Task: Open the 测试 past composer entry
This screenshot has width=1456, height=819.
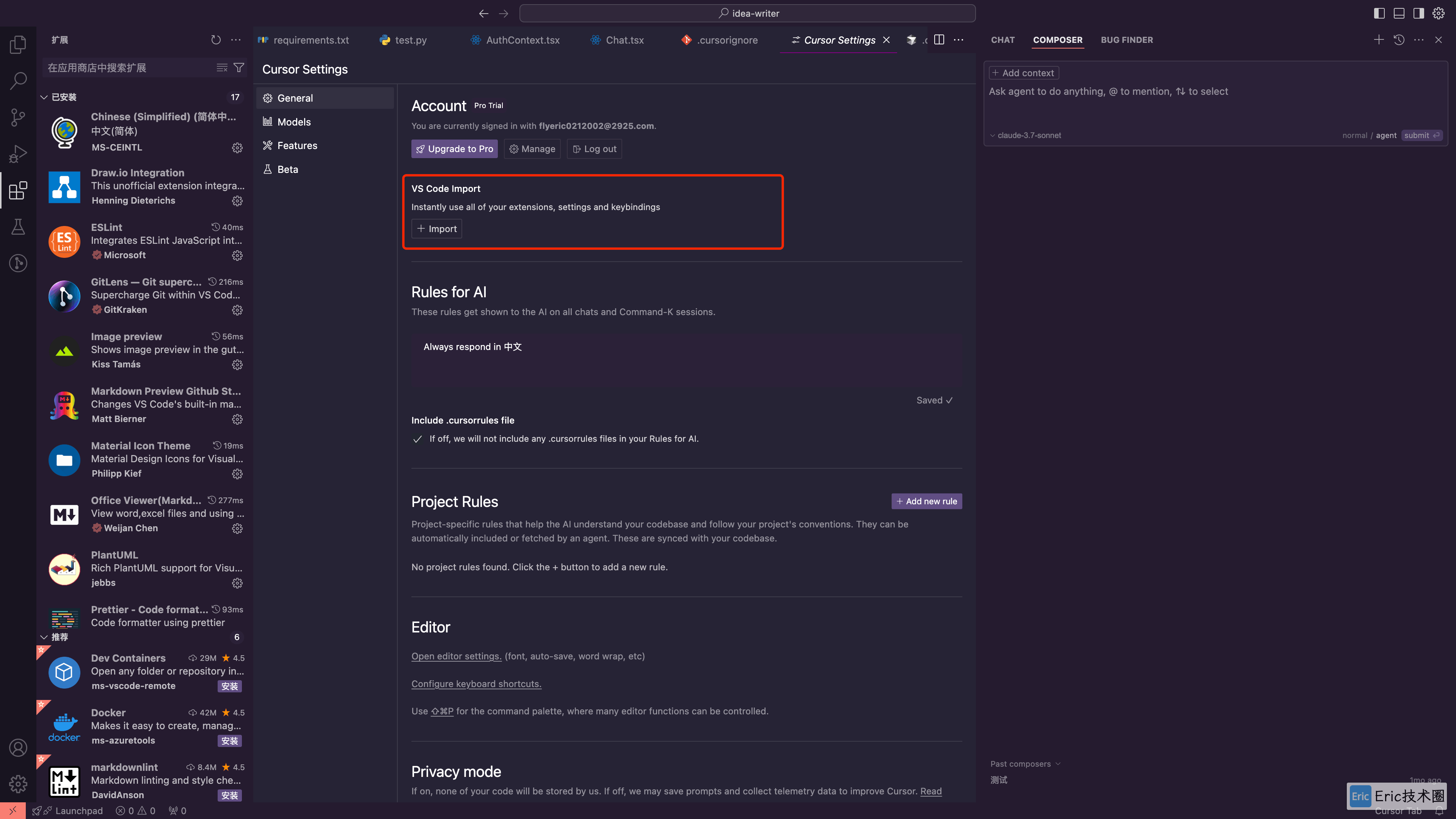Action: click(999, 780)
